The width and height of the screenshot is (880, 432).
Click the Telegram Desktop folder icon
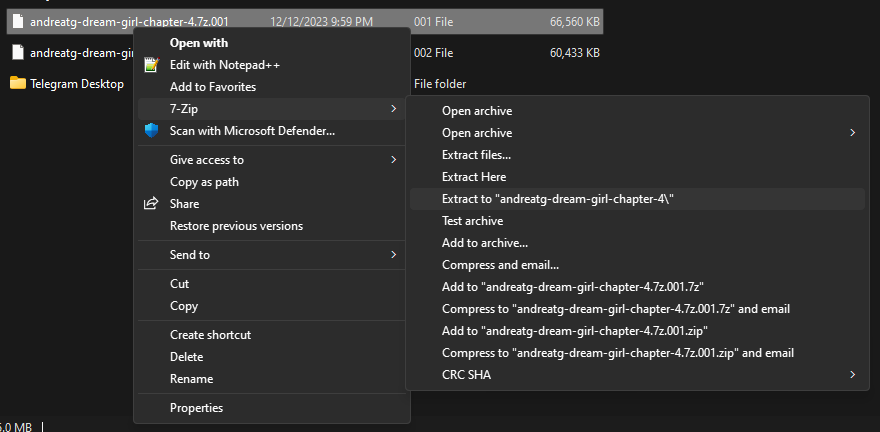[x=17, y=83]
